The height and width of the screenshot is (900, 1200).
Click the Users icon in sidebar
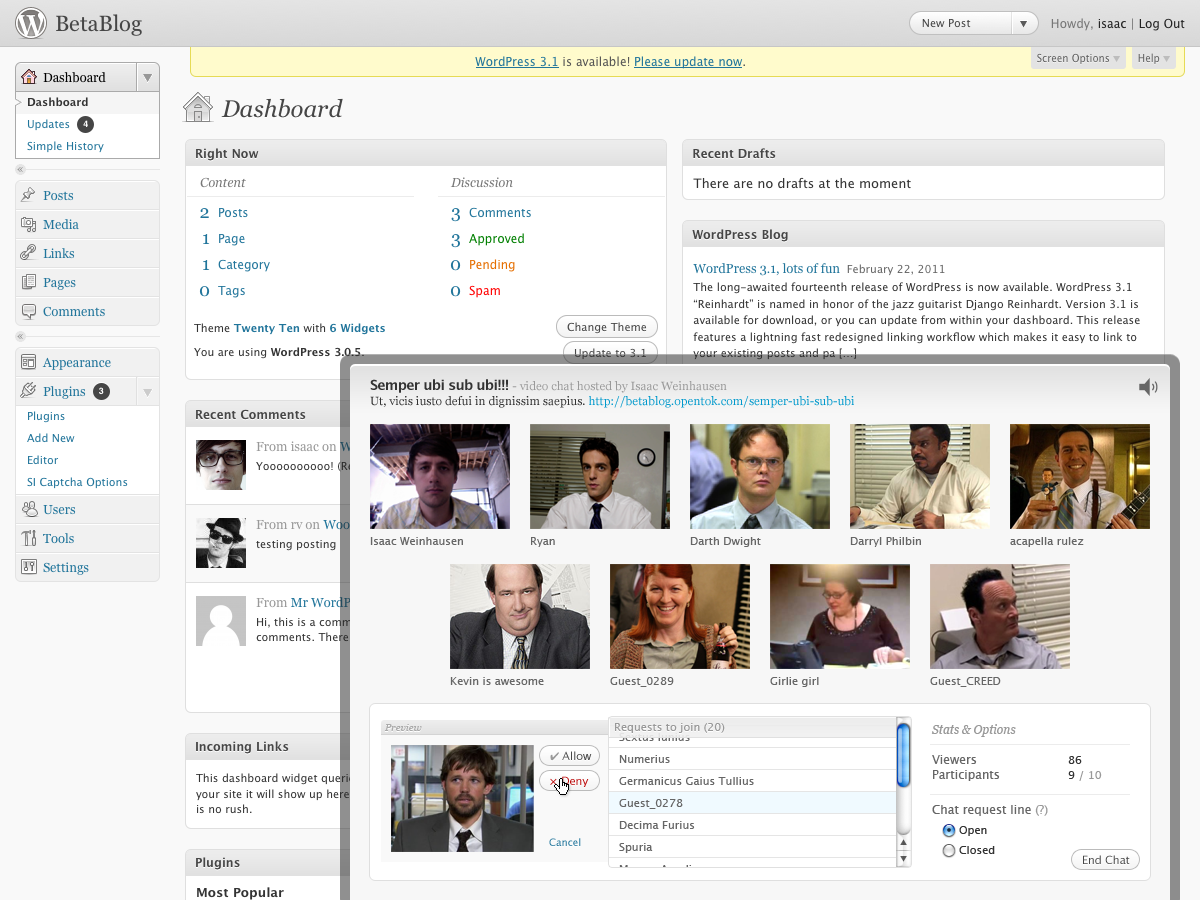click(x=29, y=509)
